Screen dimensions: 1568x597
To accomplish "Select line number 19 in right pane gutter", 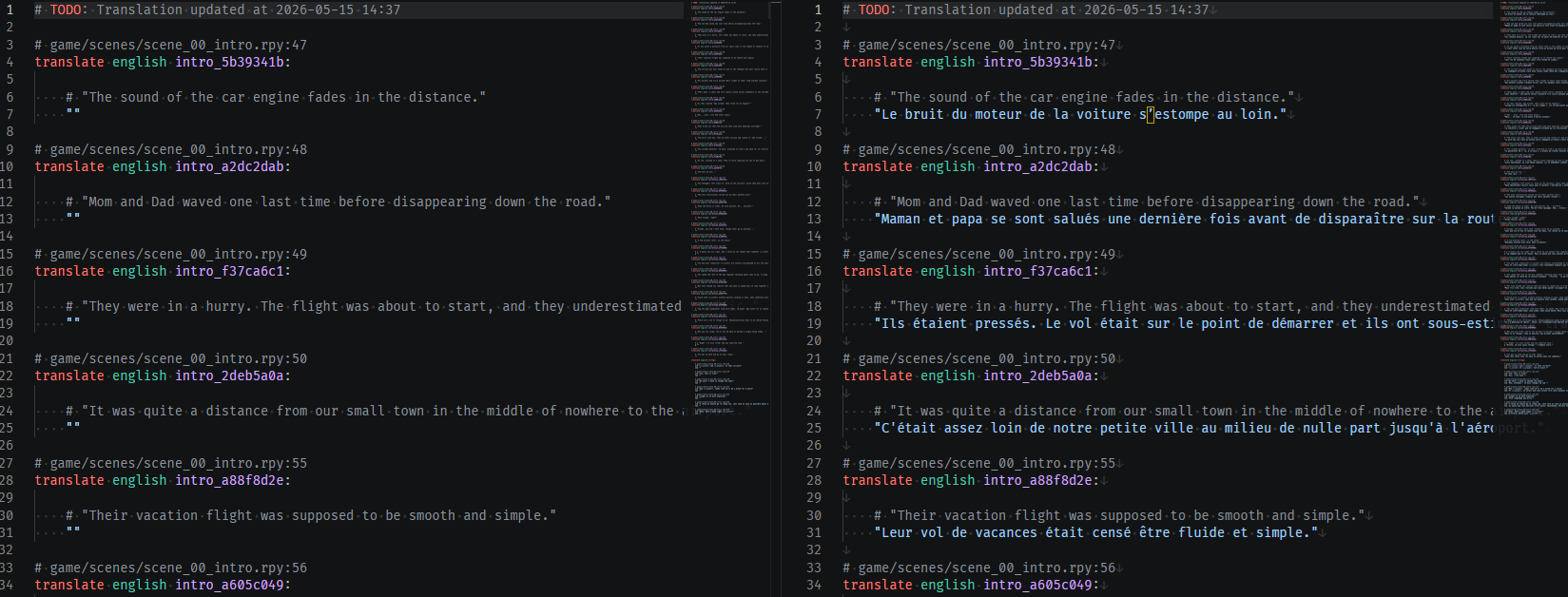I will pyautogui.click(x=814, y=323).
